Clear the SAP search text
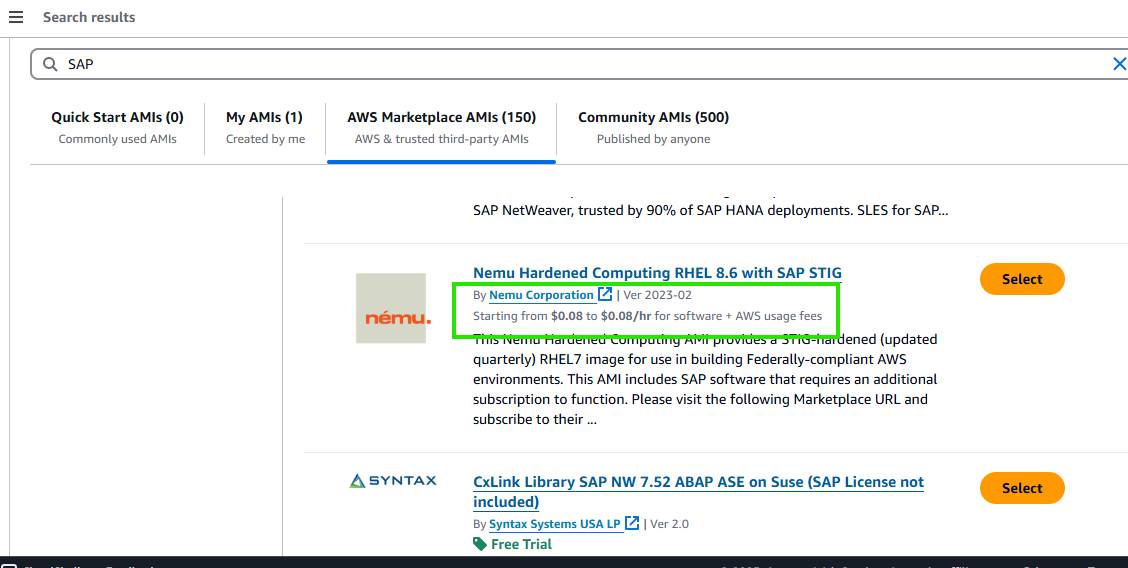 [1119, 64]
